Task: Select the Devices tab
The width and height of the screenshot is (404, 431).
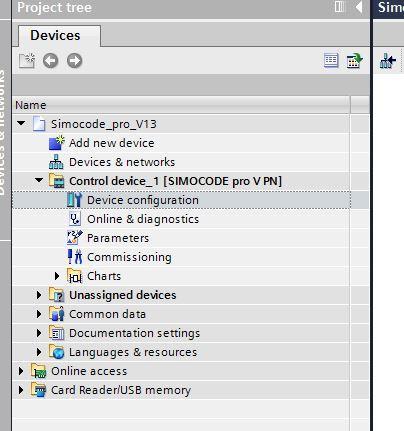Action: pos(59,36)
